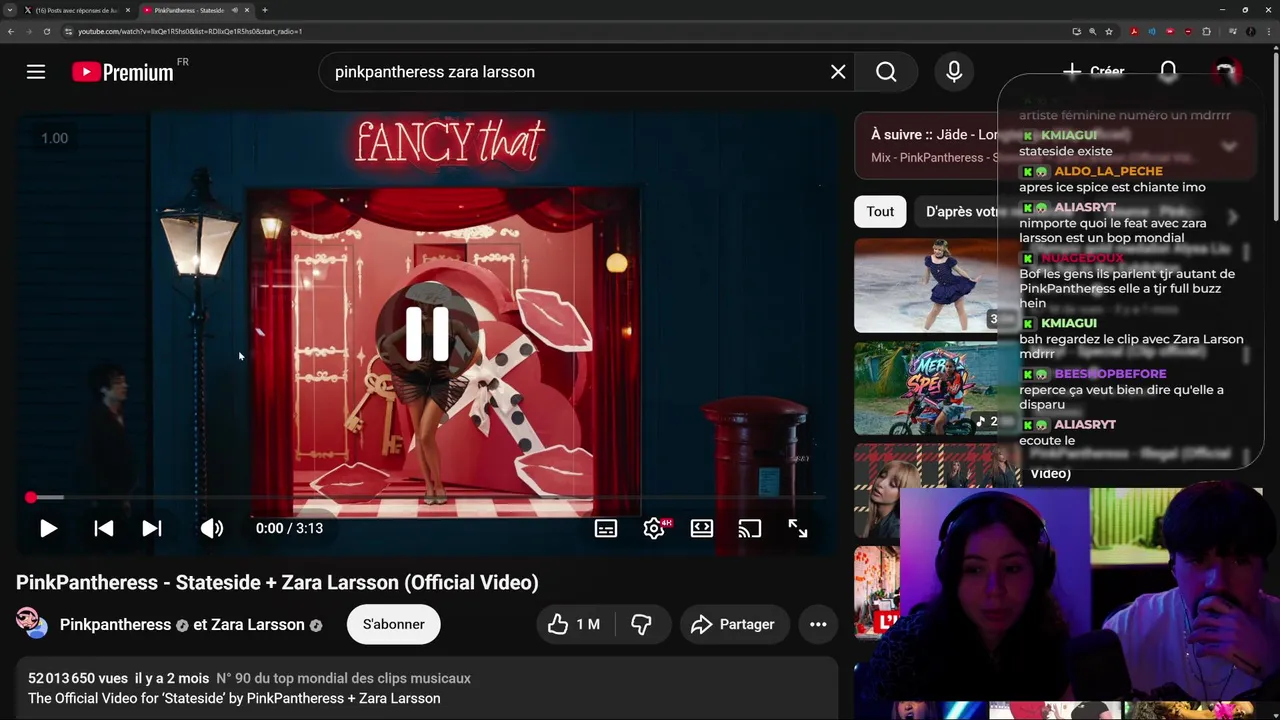Open the Créer button
The image size is (1280, 720).
tap(1093, 72)
